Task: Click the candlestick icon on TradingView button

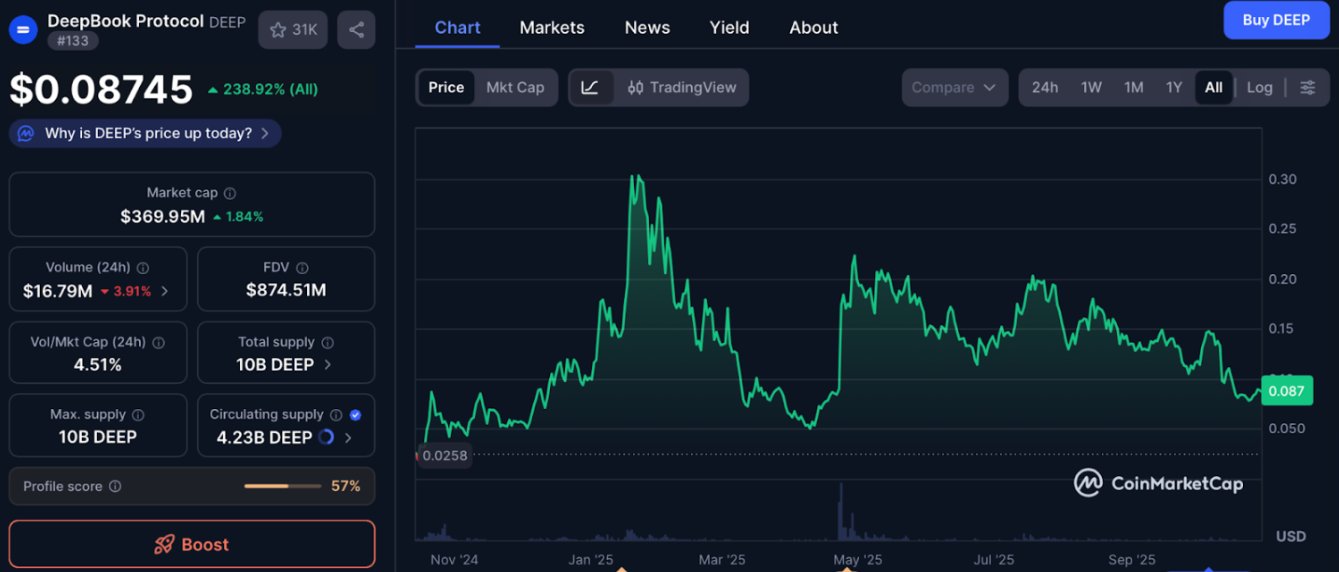Action: [635, 88]
